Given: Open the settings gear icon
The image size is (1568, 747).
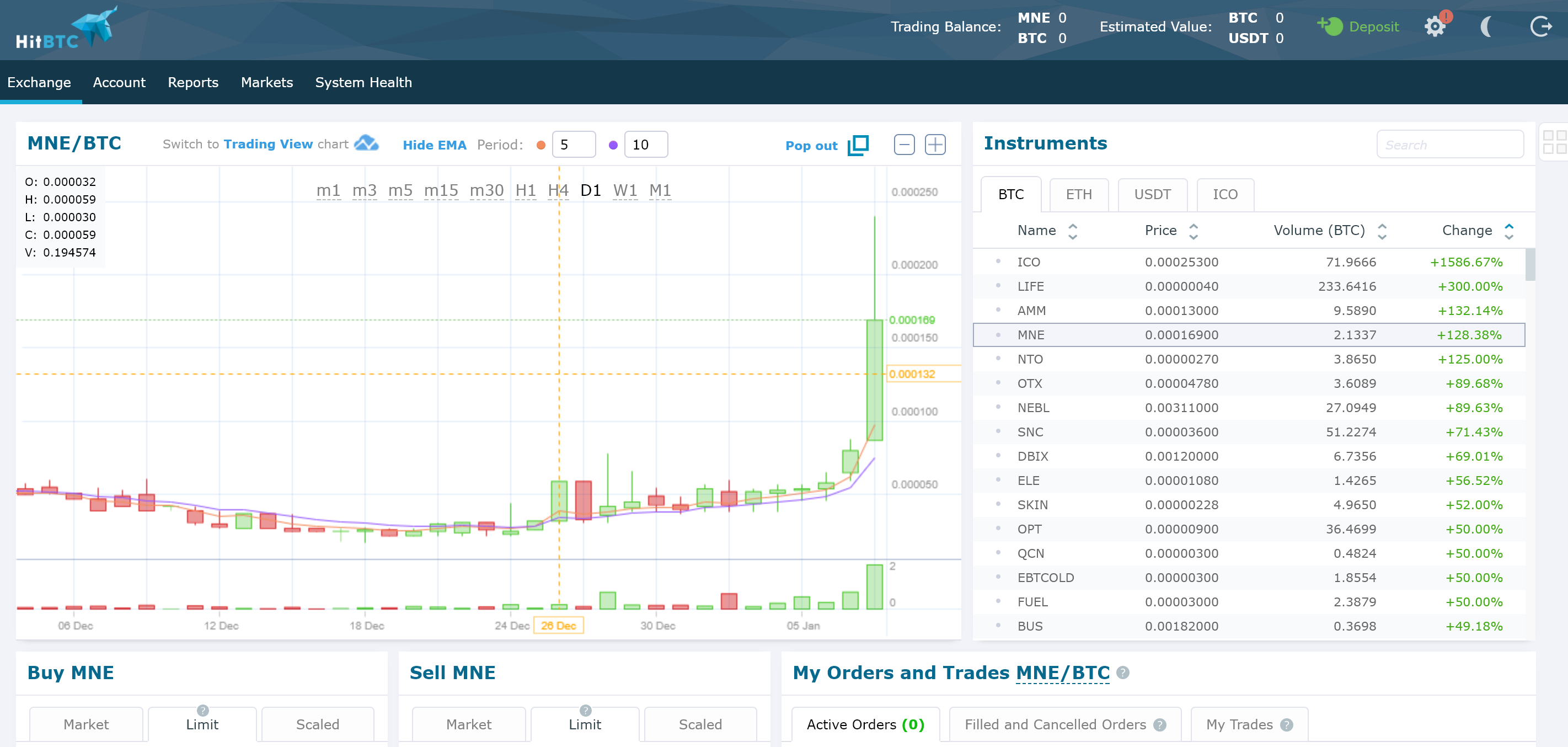Looking at the screenshot, I should coord(1435,27).
